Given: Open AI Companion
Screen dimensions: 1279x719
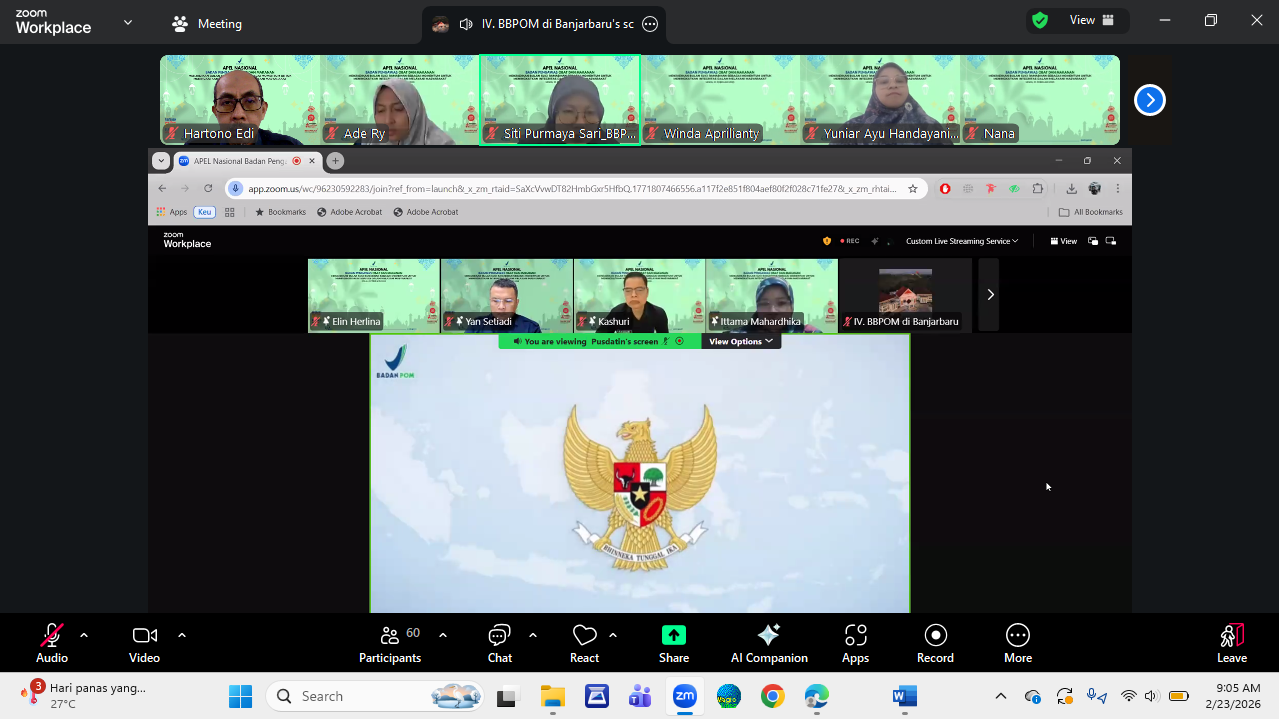Looking at the screenshot, I should pyautogui.click(x=768, y=643).
